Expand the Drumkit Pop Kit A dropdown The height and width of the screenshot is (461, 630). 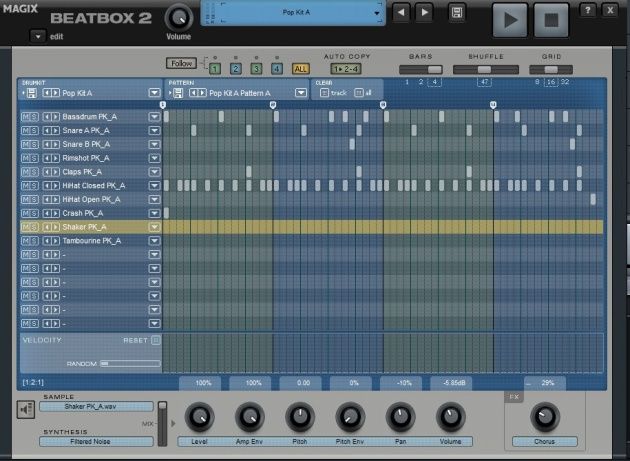click(x=154, y=93)
